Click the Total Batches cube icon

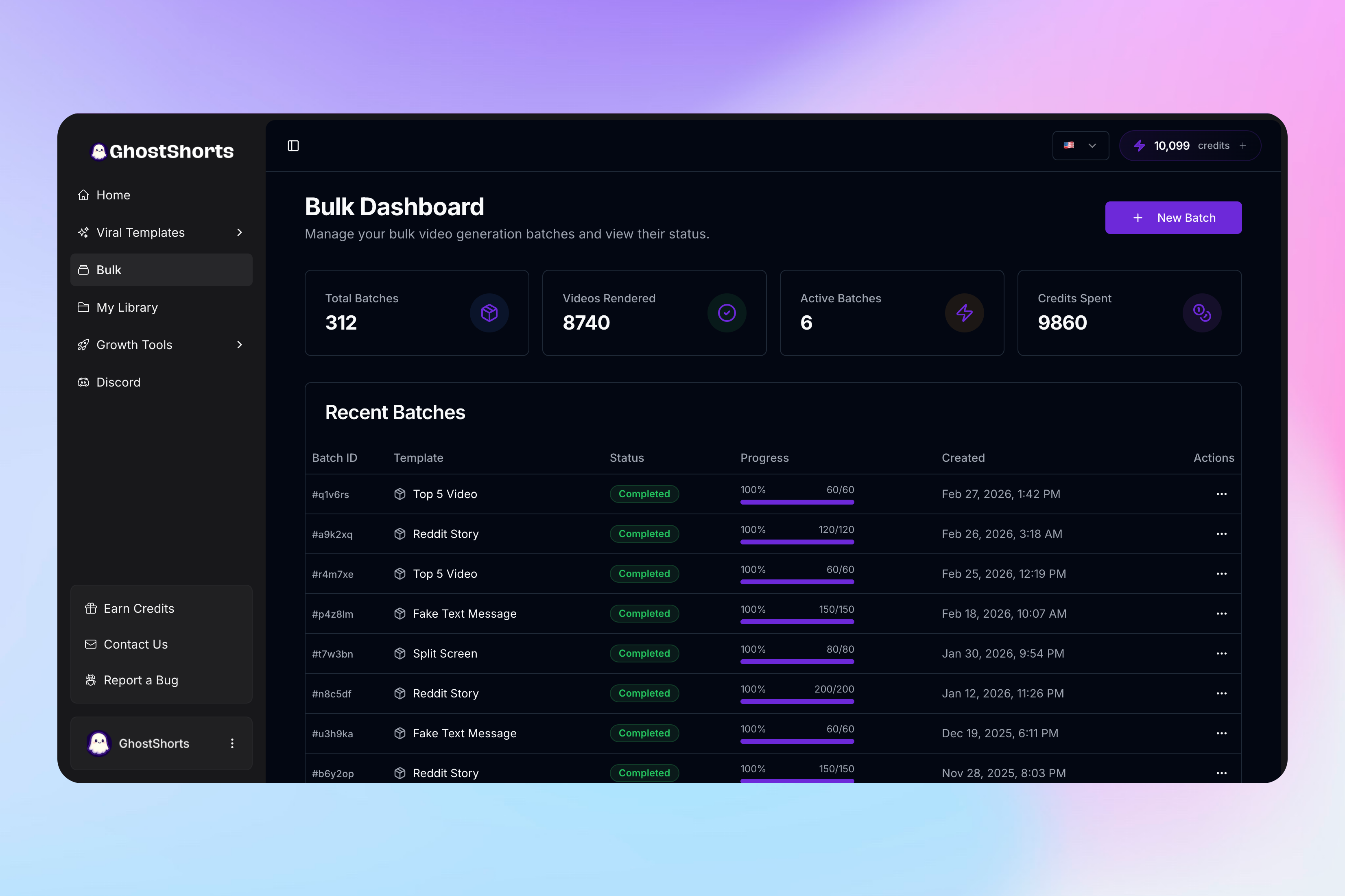[489, 313]
